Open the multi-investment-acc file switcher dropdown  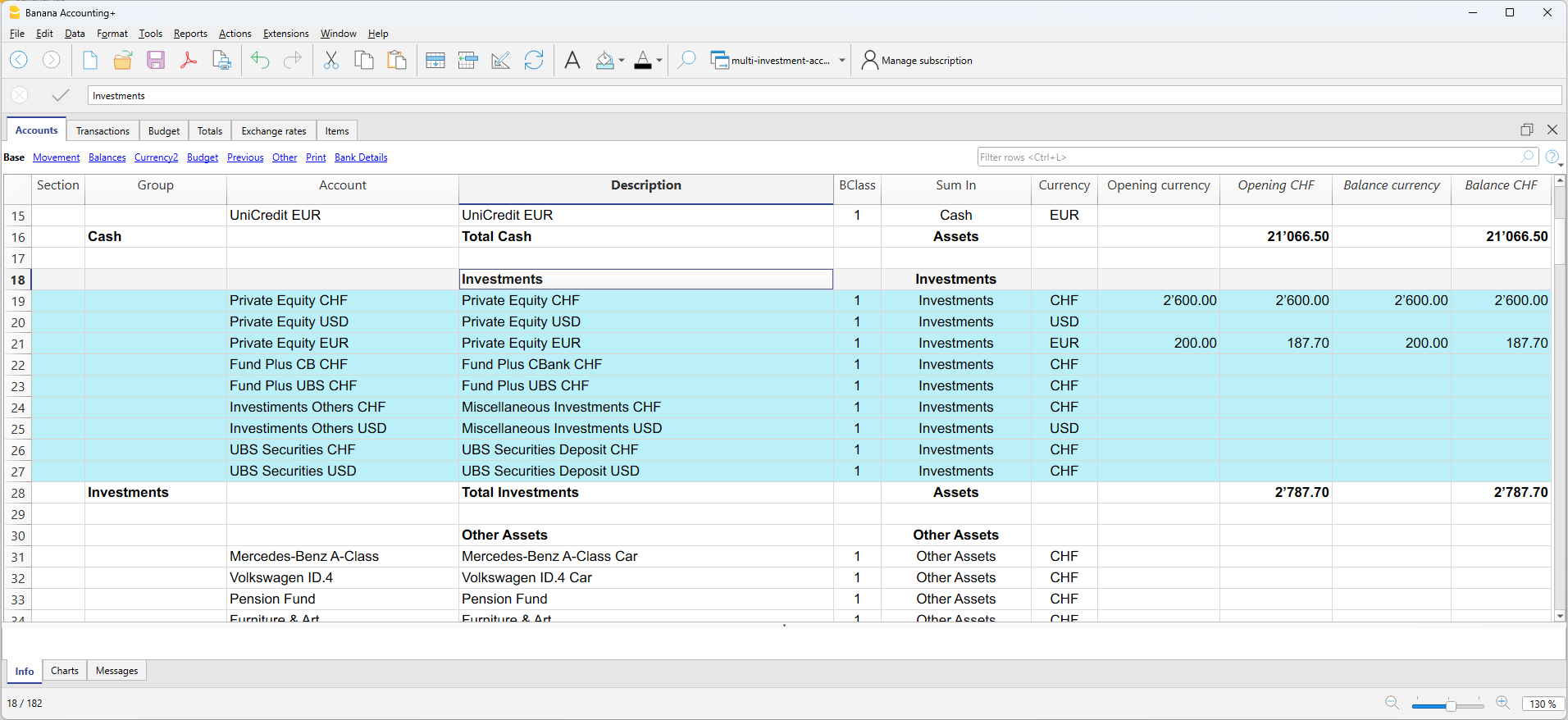click(842, 61)
